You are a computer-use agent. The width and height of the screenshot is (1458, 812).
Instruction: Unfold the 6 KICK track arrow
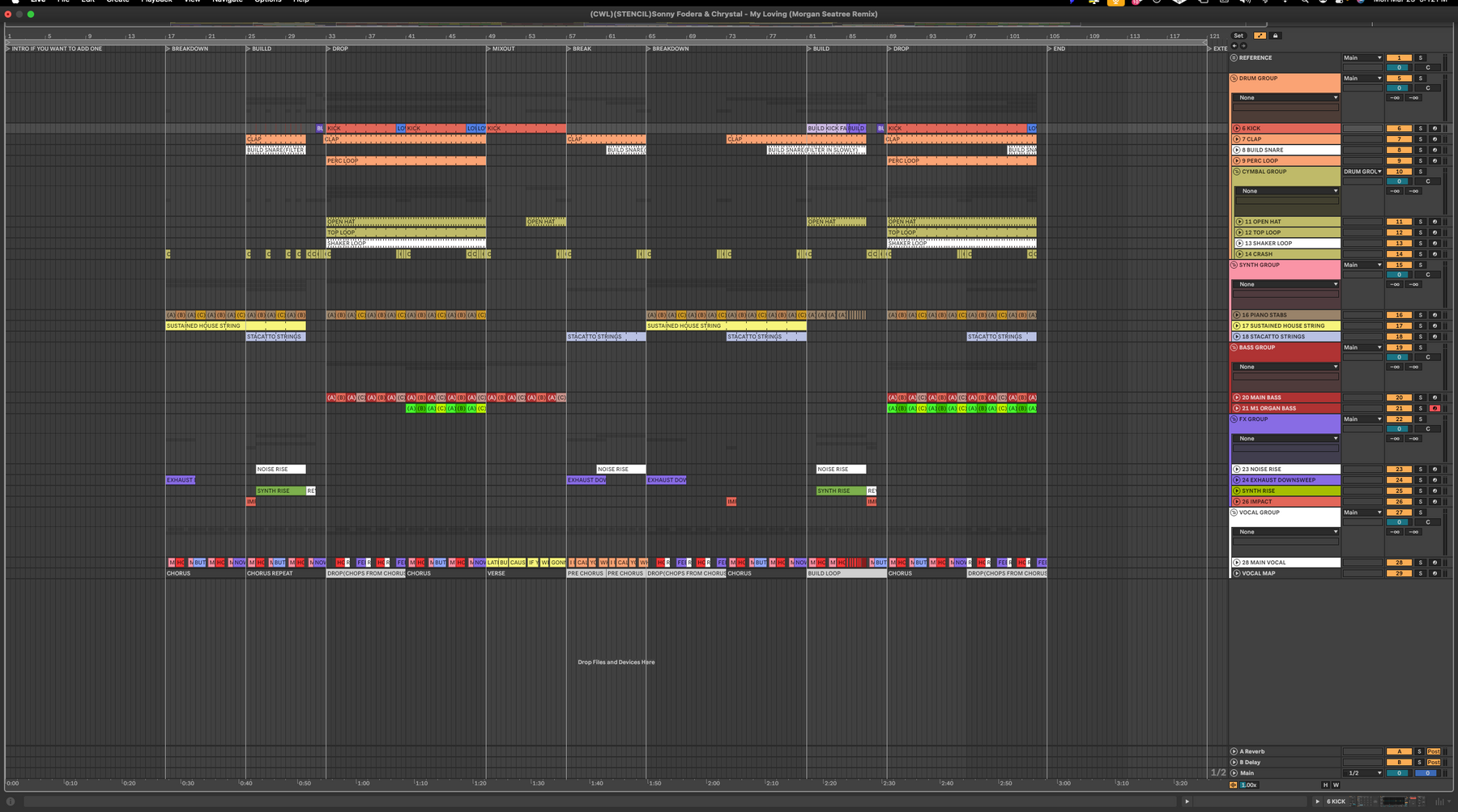pyautogui.click(x=1237, y=128)
